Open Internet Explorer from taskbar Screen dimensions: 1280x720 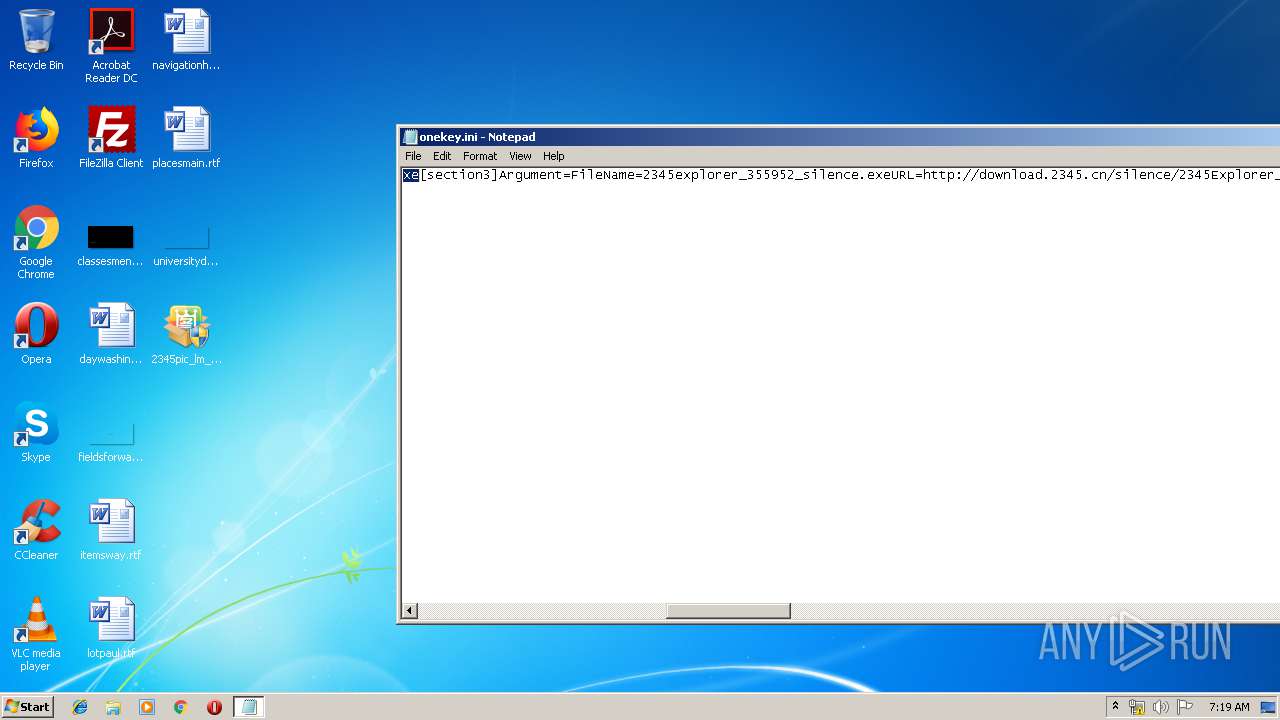click(x=80, y=707)
